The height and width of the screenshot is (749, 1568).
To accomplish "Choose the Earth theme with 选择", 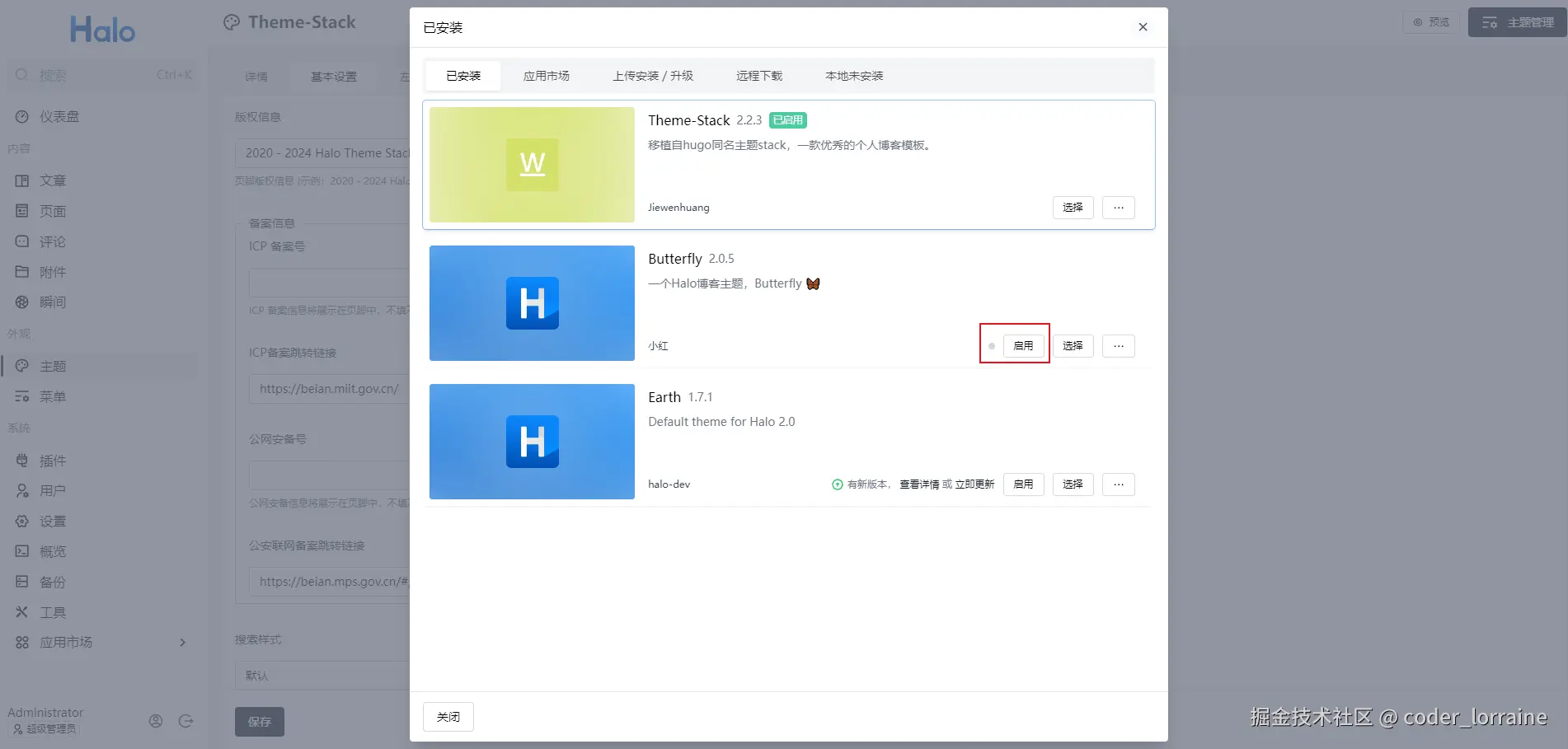I will (1073, 485).
